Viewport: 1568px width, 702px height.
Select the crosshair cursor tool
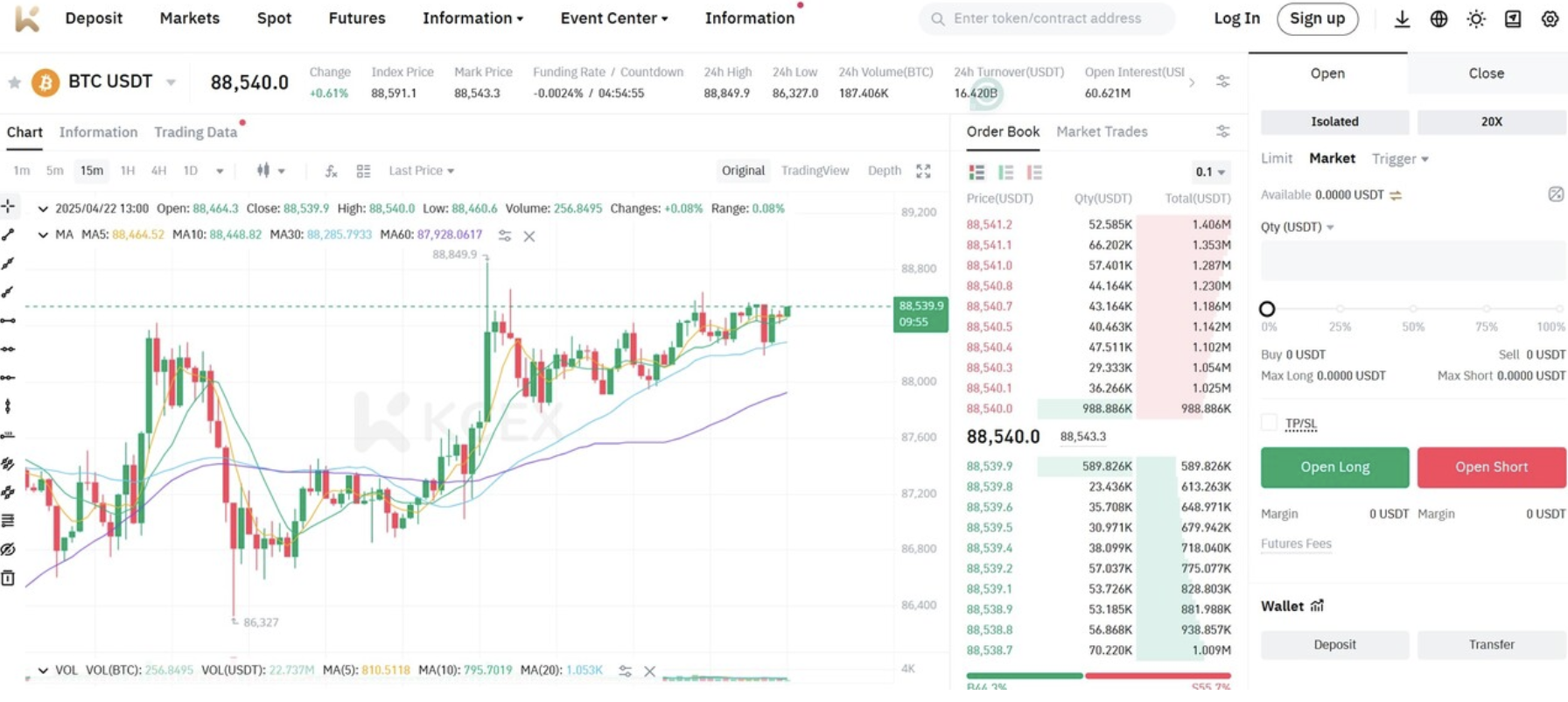point(8,206)
